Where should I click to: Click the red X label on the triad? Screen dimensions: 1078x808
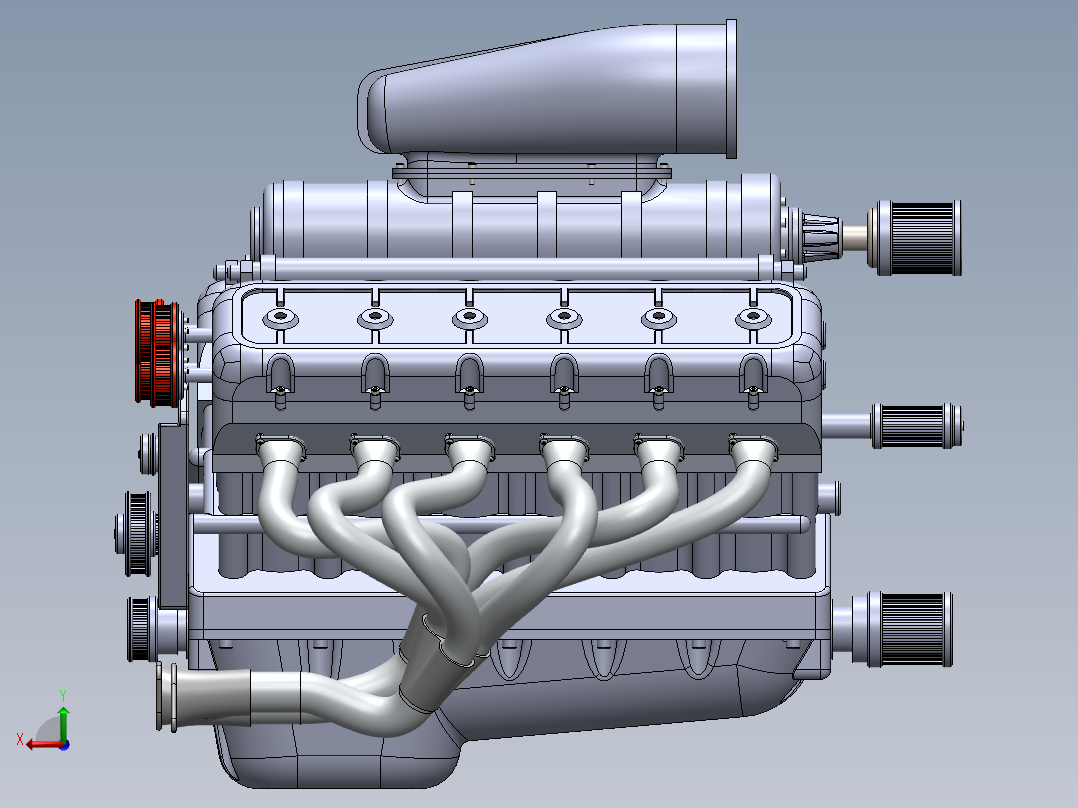tap(20, 738)
